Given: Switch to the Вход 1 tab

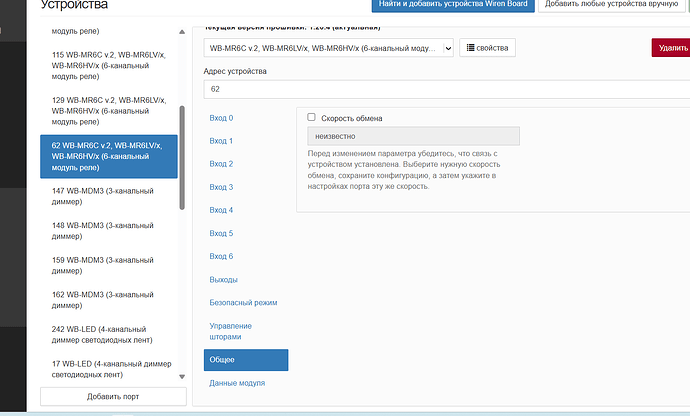Looking at the screenshot, I should click(x=221, y=141).
